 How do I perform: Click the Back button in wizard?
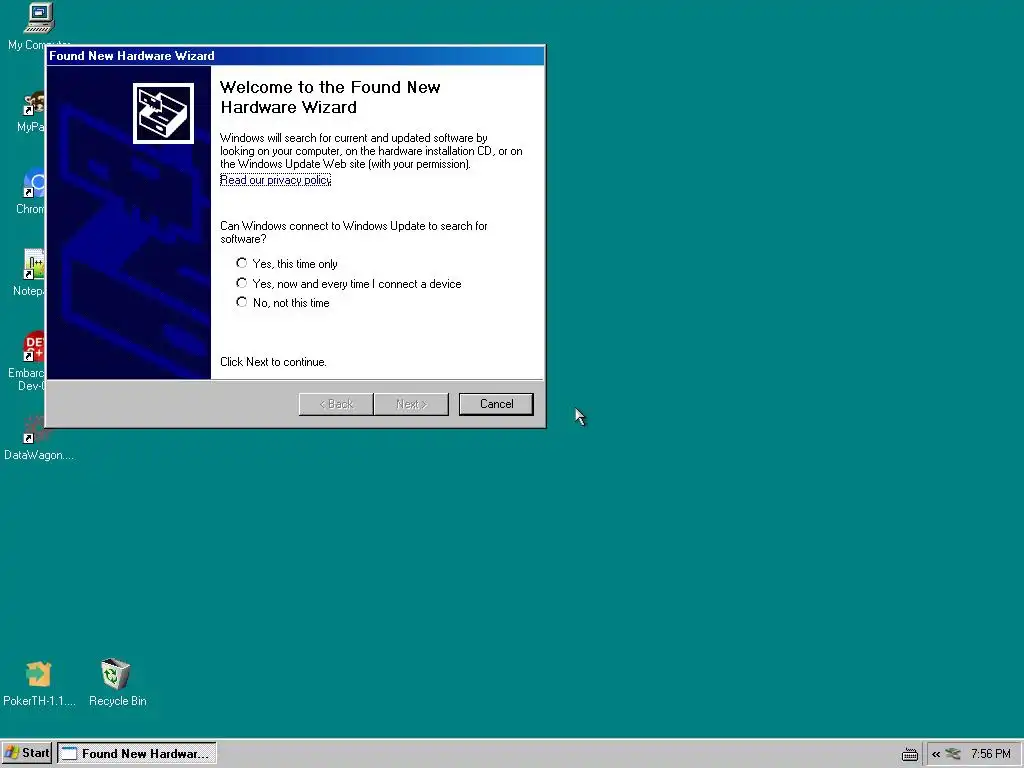coord(336,404)
